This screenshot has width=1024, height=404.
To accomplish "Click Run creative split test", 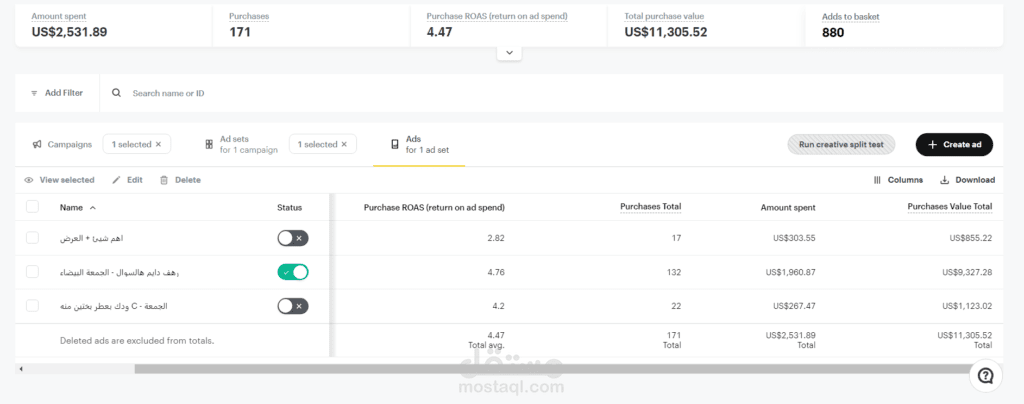I will coord(841,144).
